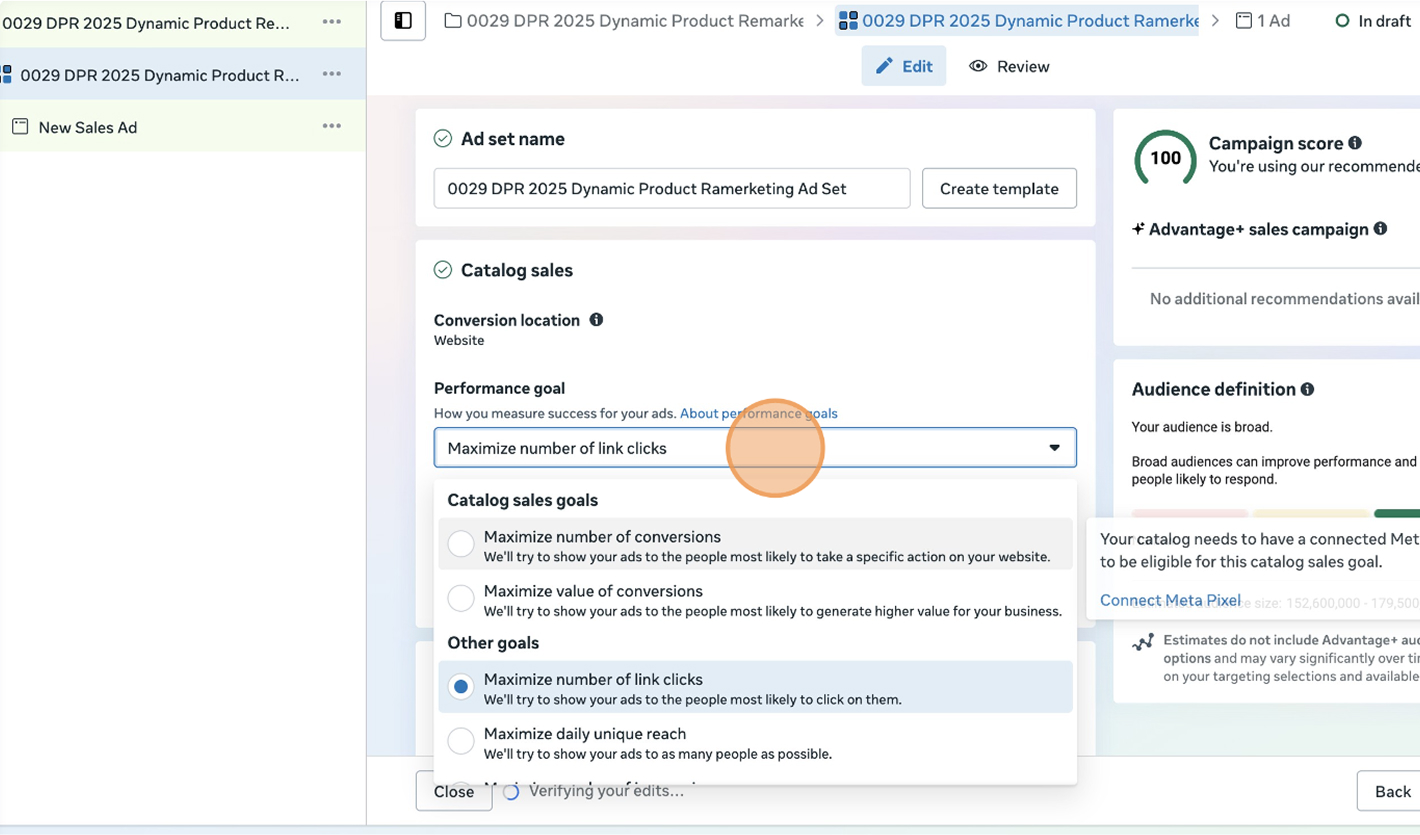Click the Advantage+ sales campaign info icon
1420x835 pixels.
click(1380, 229)
